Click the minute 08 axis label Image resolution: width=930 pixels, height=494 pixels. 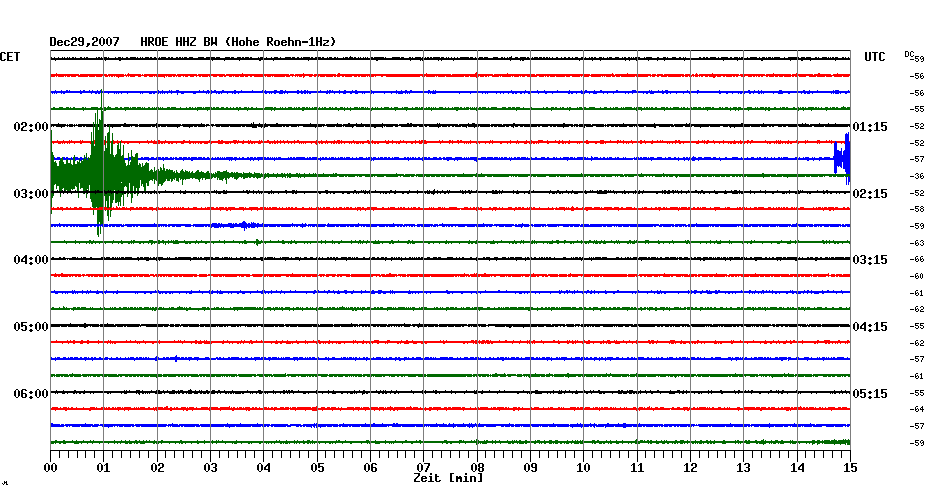pyautogui.click(x=477, y=467)
